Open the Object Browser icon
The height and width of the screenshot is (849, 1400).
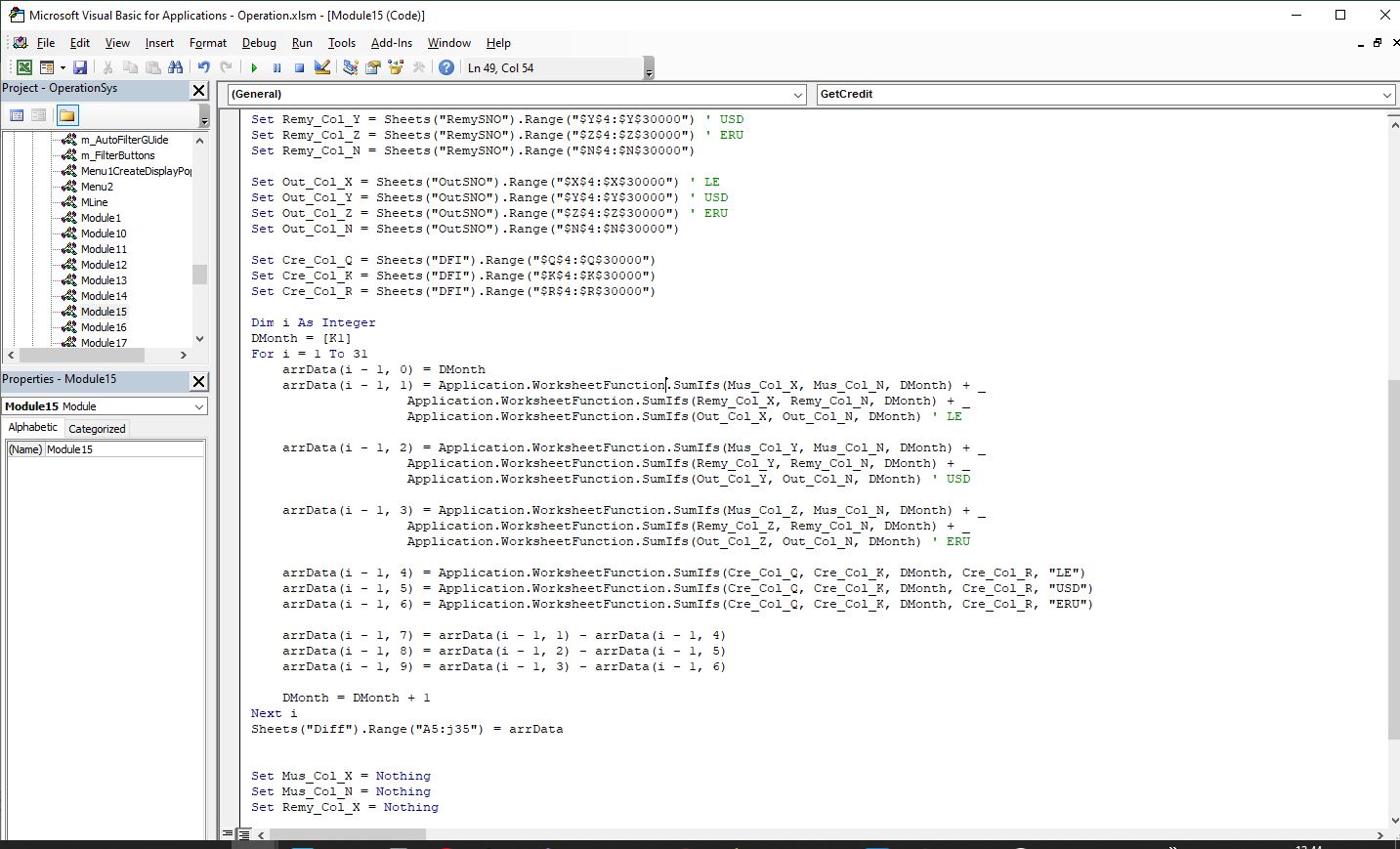tap(396, 67)
